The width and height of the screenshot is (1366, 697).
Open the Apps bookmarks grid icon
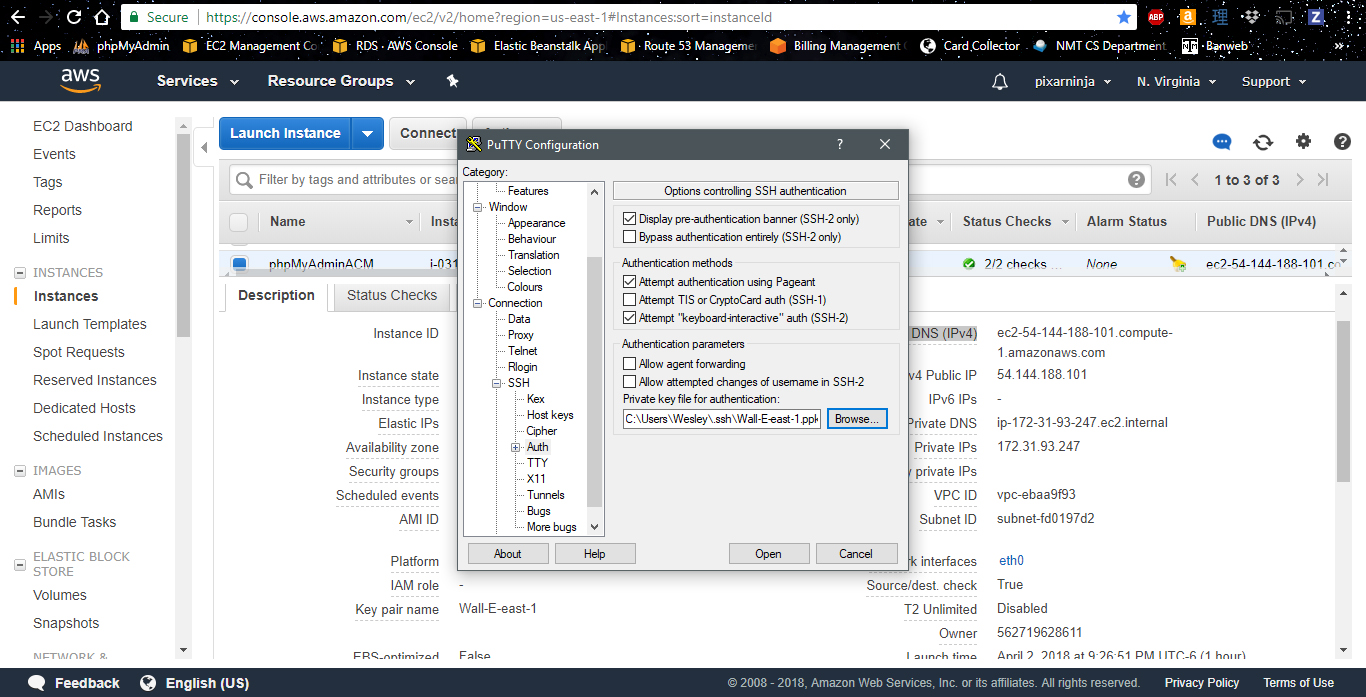click(17, 46)
